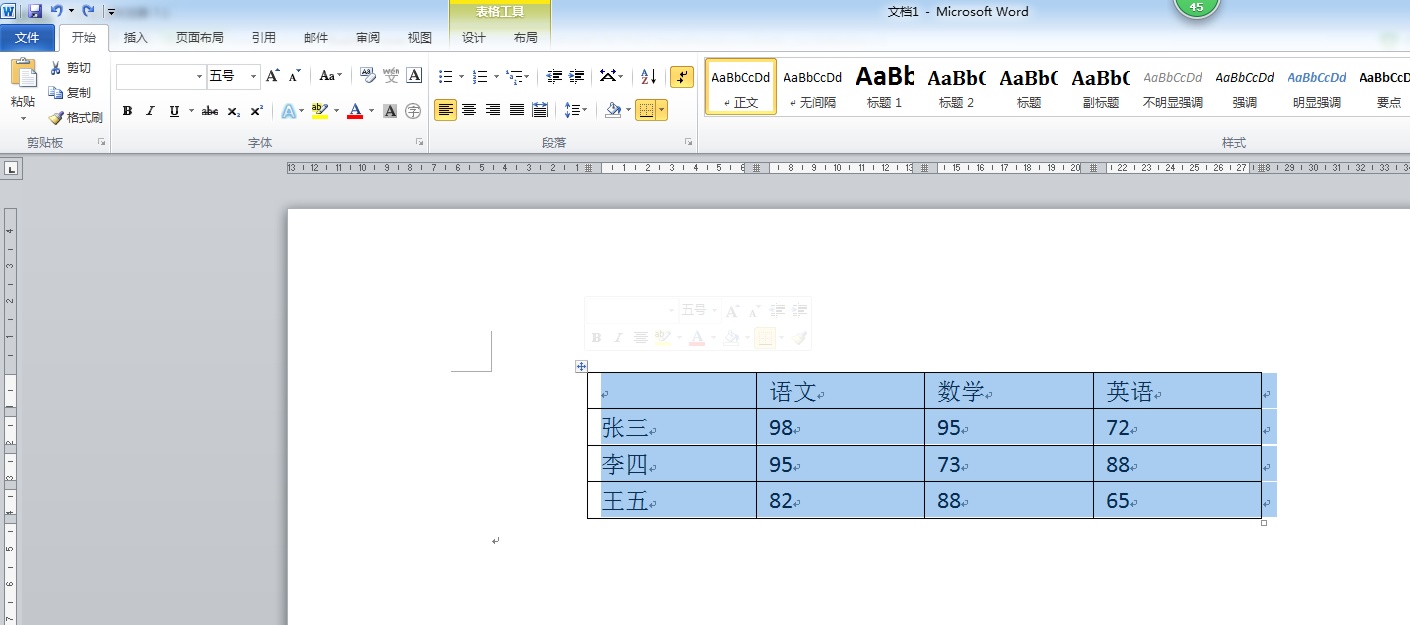Open the numbering list dropdown arrow
Screen dimensions: 1410x625
[x=496, y=77]
